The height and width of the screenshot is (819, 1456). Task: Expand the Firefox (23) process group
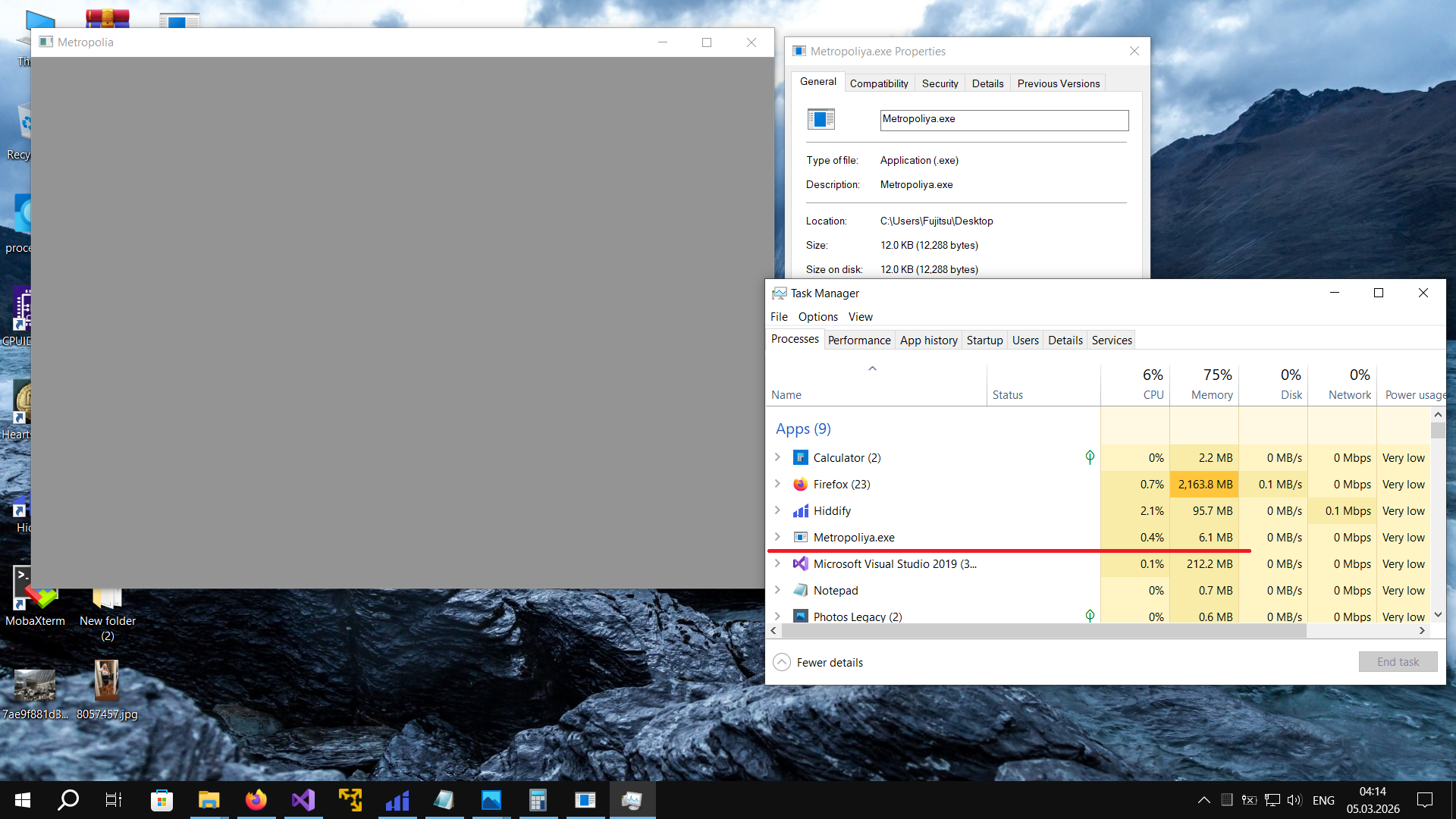(777, 484)
